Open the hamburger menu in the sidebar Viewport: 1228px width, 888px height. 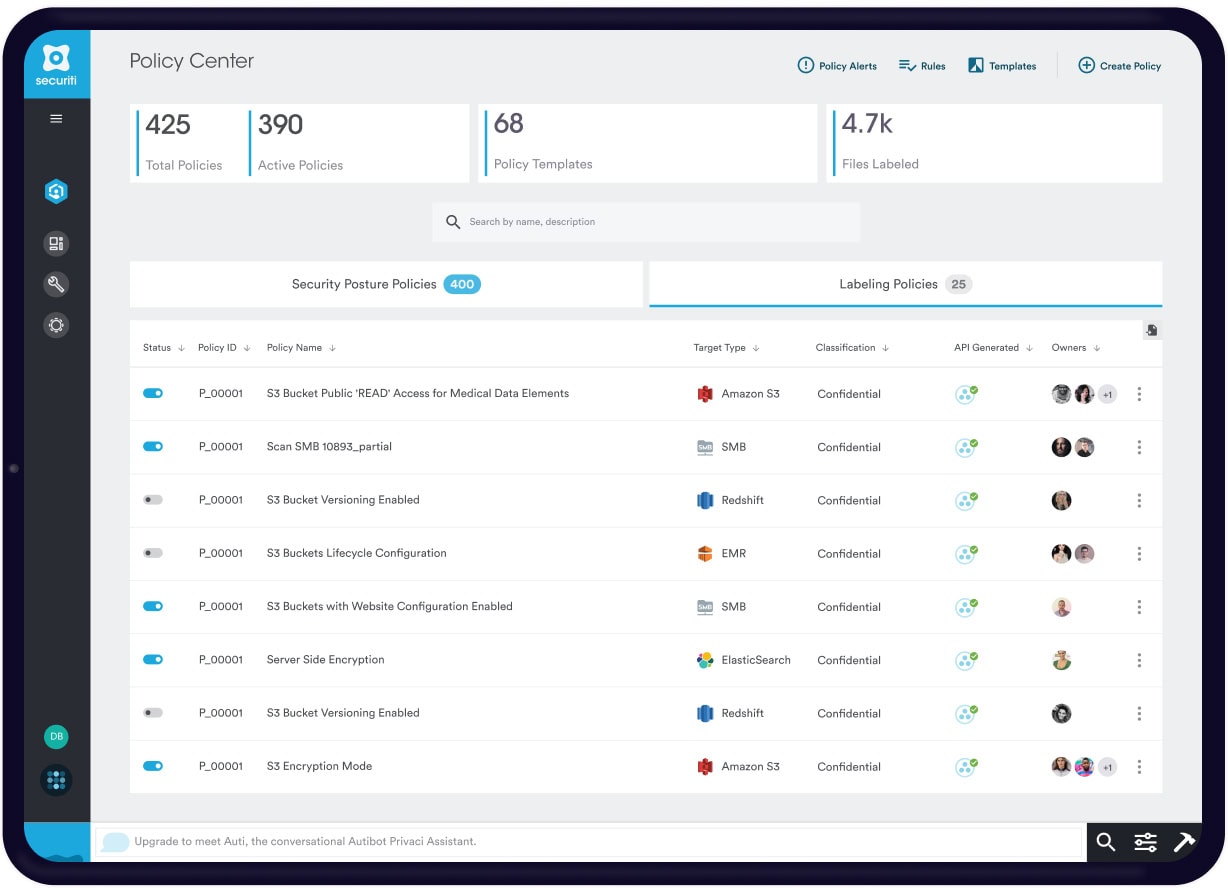tap(56, 119)
